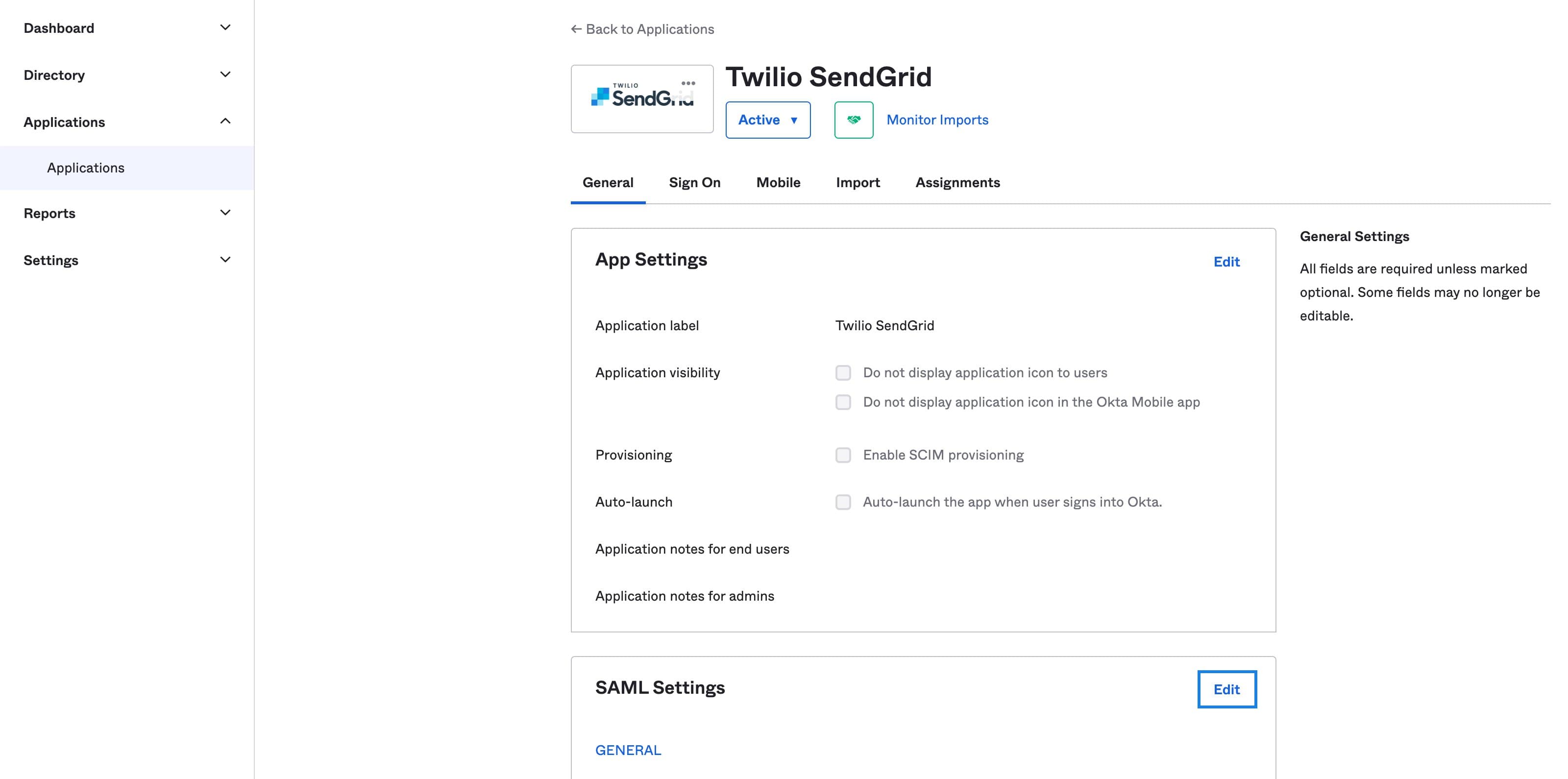
Task: Click the handshake icon next to Active
Action: [x=854, y=120]
